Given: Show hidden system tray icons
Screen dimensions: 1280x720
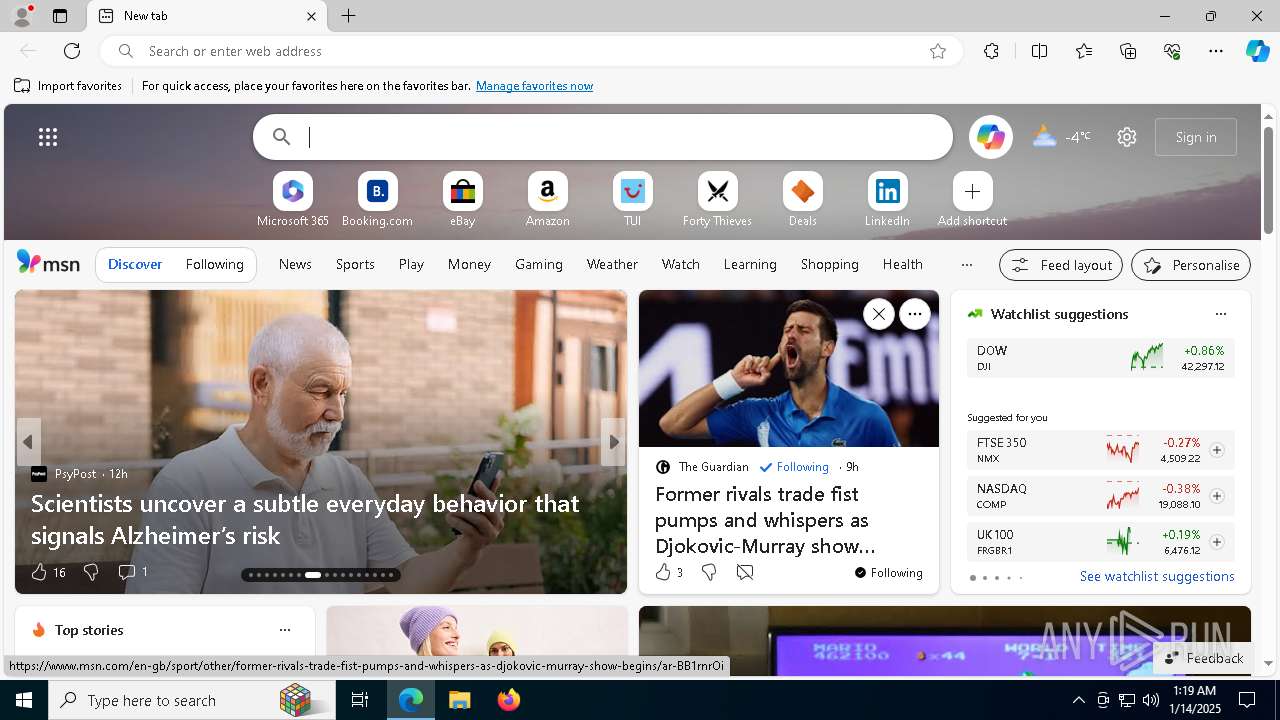Looking at the screenshot, I should coord(1078,700).
